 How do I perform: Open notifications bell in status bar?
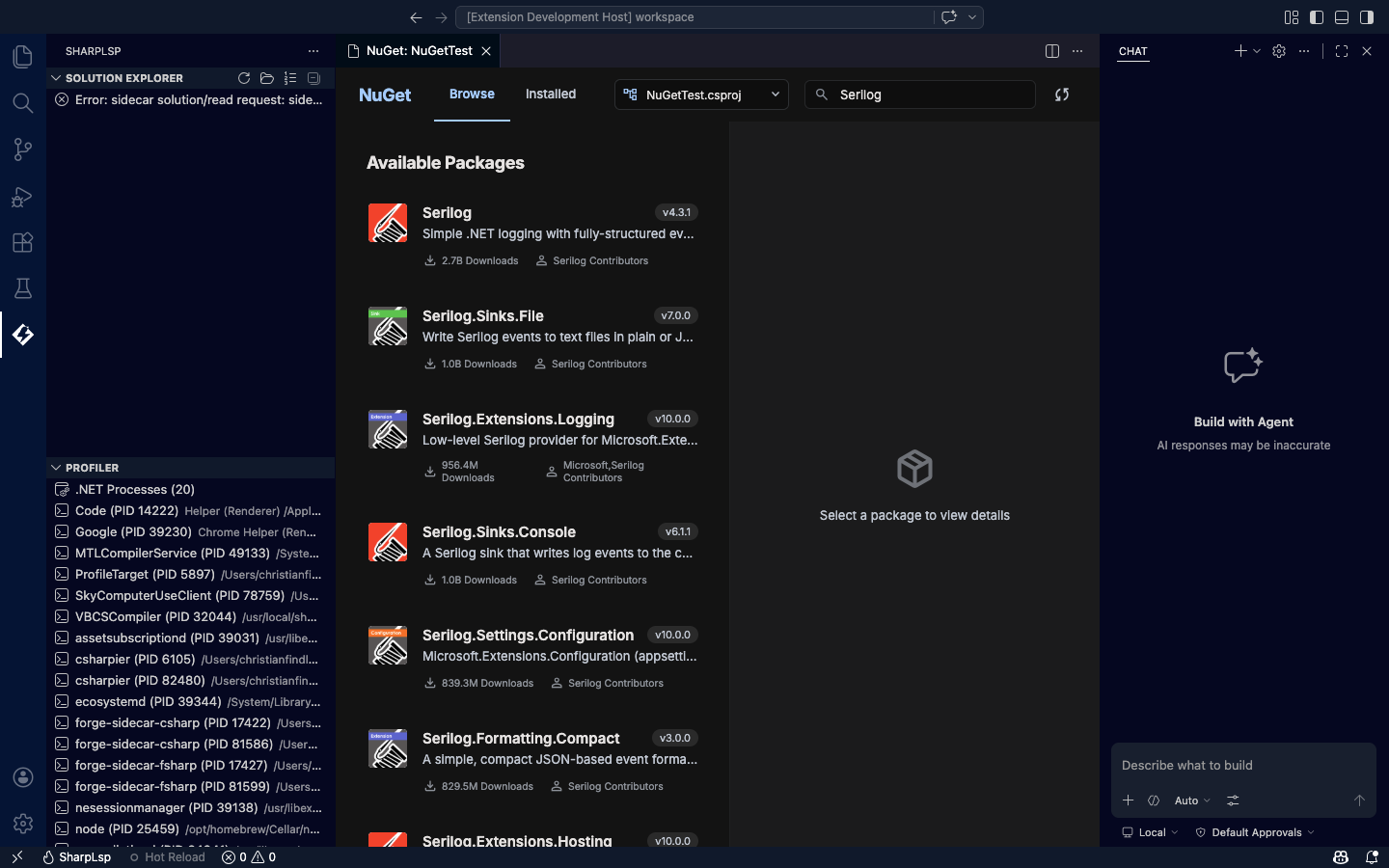(x=1372, y=857)
